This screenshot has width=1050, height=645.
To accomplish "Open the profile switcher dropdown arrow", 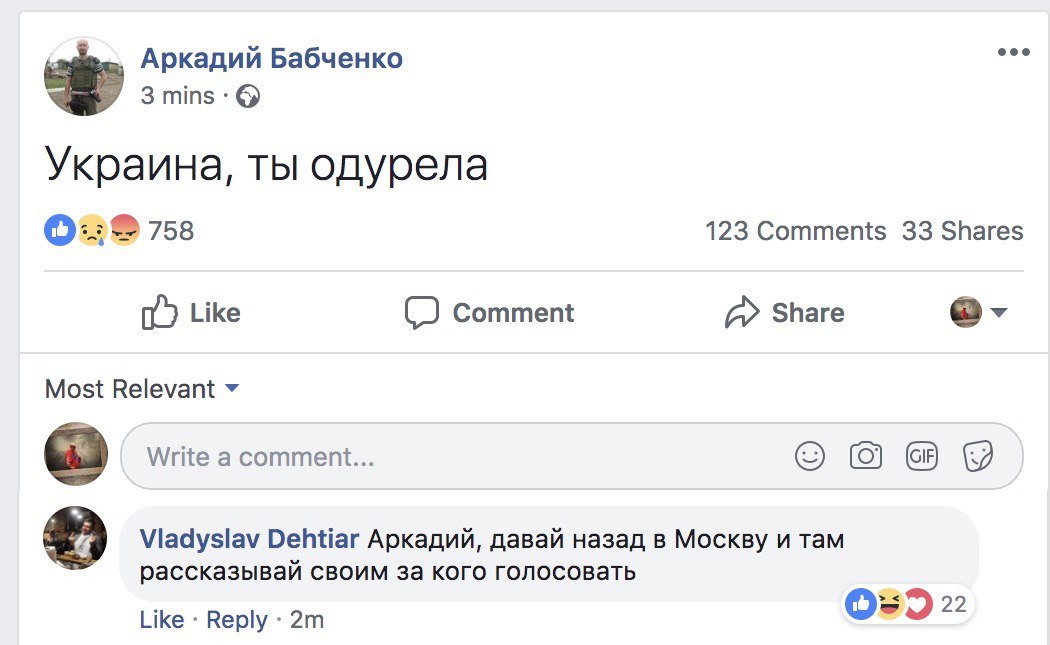I will pos(998,313).
